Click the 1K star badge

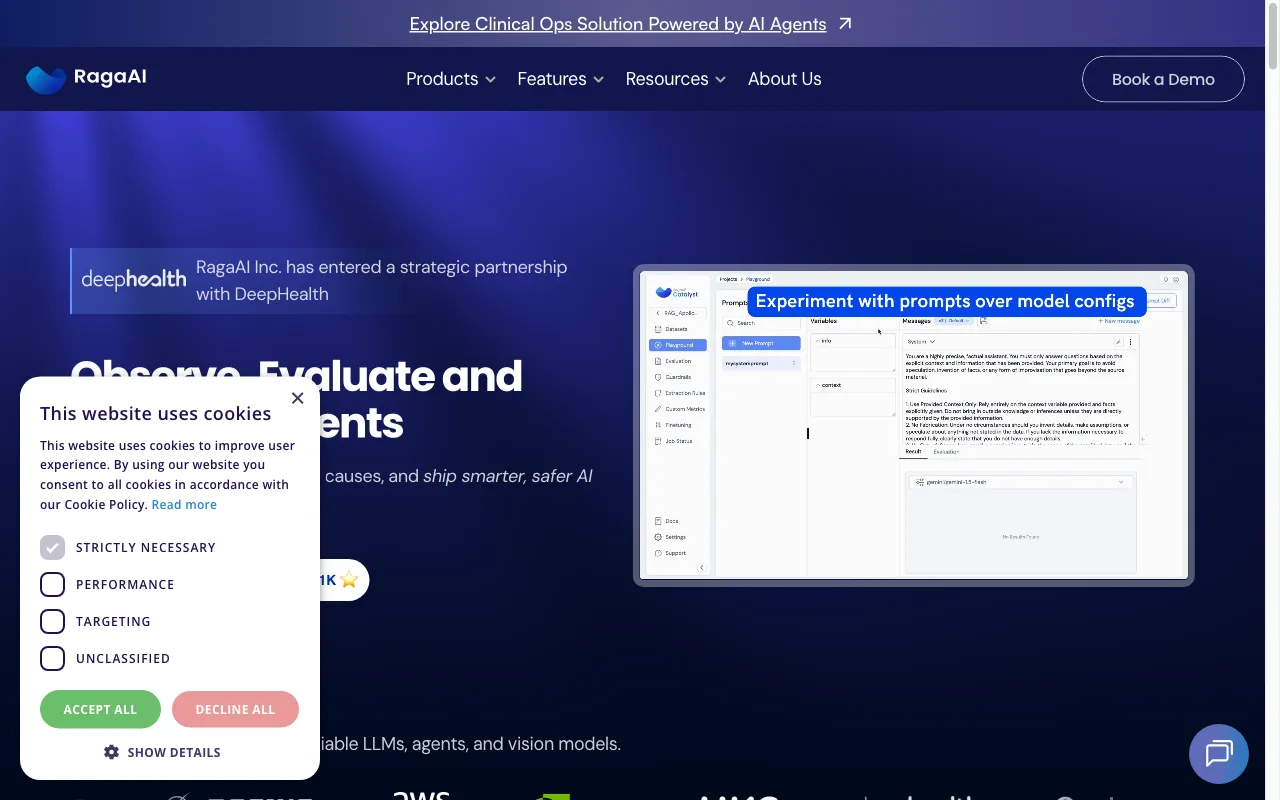(x=338, y=580)
